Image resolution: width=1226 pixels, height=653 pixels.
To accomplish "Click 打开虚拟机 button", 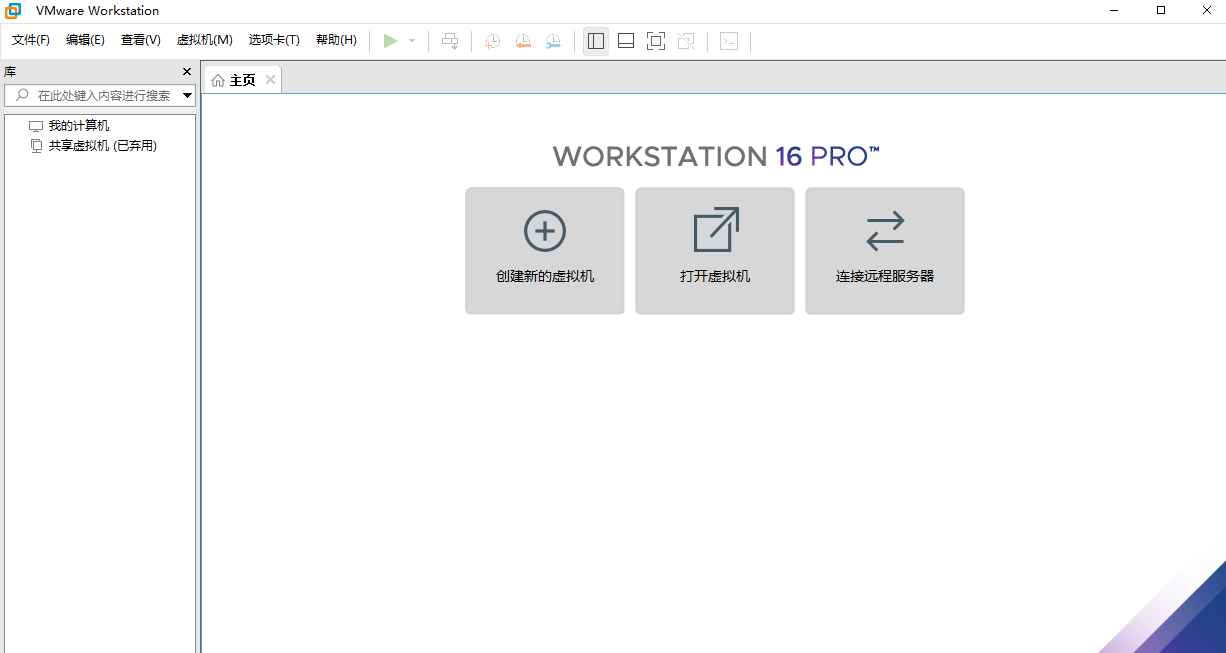I will tap(715, 251).
